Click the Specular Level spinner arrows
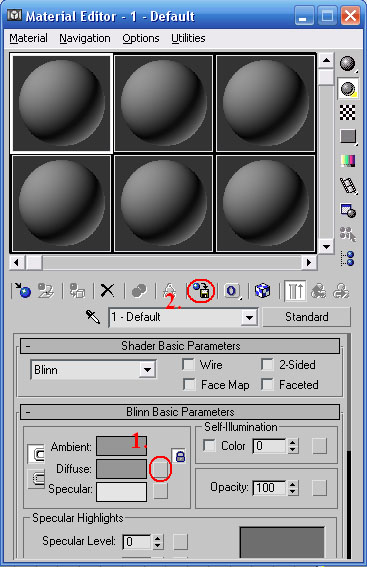This screenshot has width=367, height=567. [x=158, y=542]
